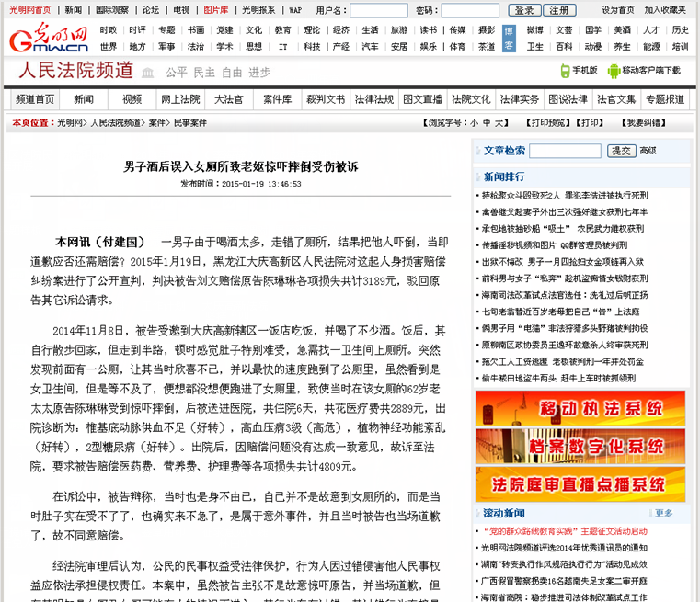Select the 法律实务 tab
The image size is (700, 602).
pos(519,100)
